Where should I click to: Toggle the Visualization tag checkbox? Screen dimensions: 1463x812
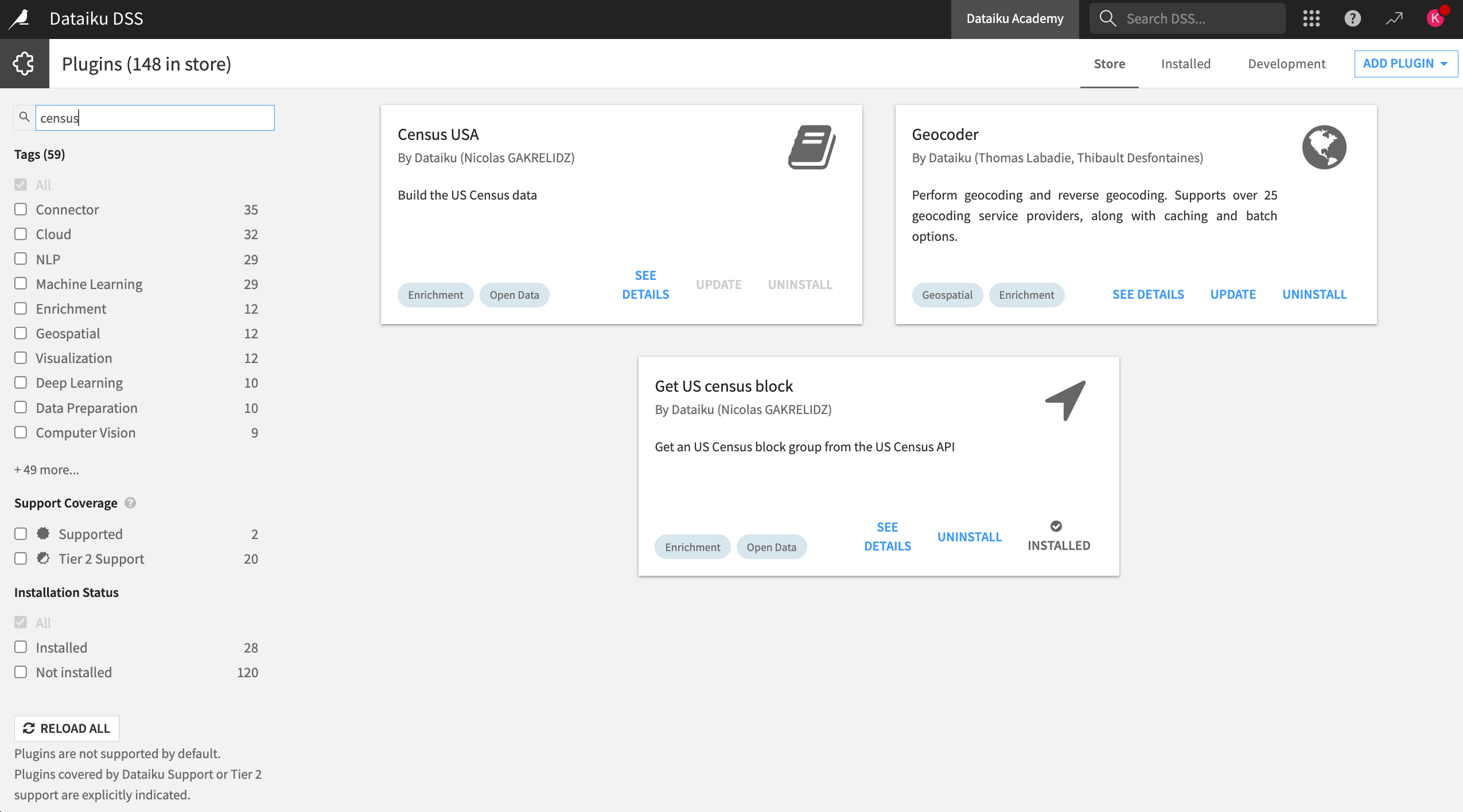tap(21, 358)
